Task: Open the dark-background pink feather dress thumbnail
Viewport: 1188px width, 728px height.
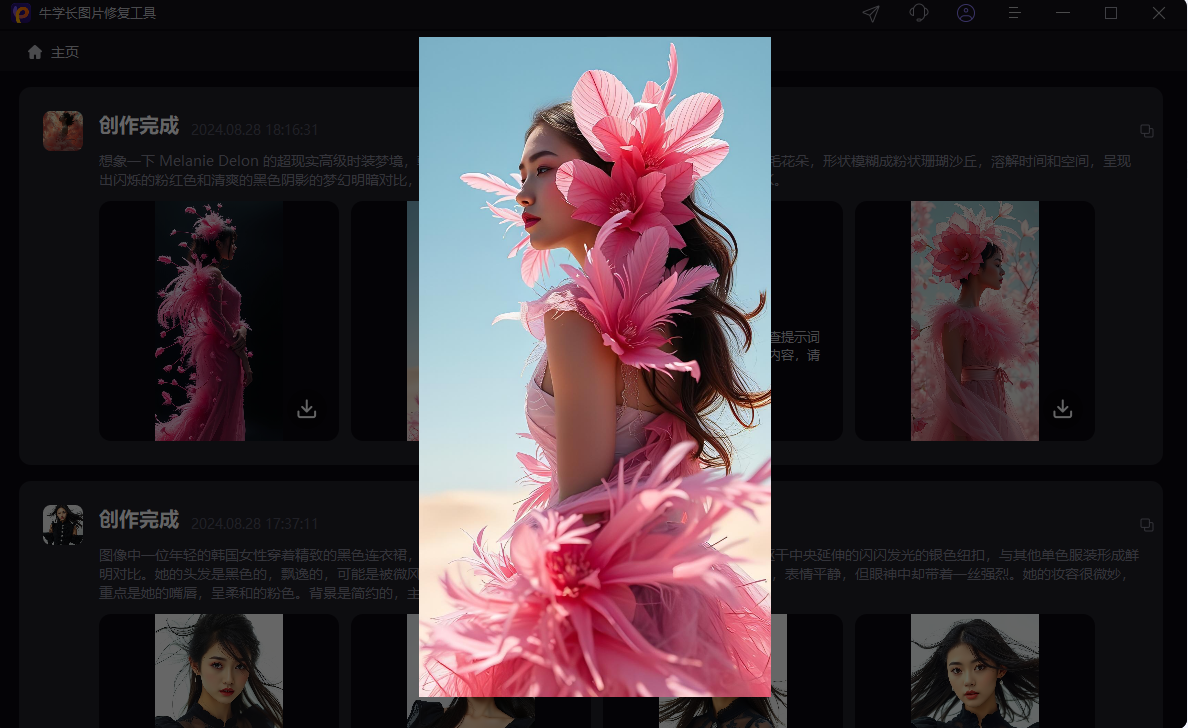Action: pyautogui.click(x=219, y=320)
